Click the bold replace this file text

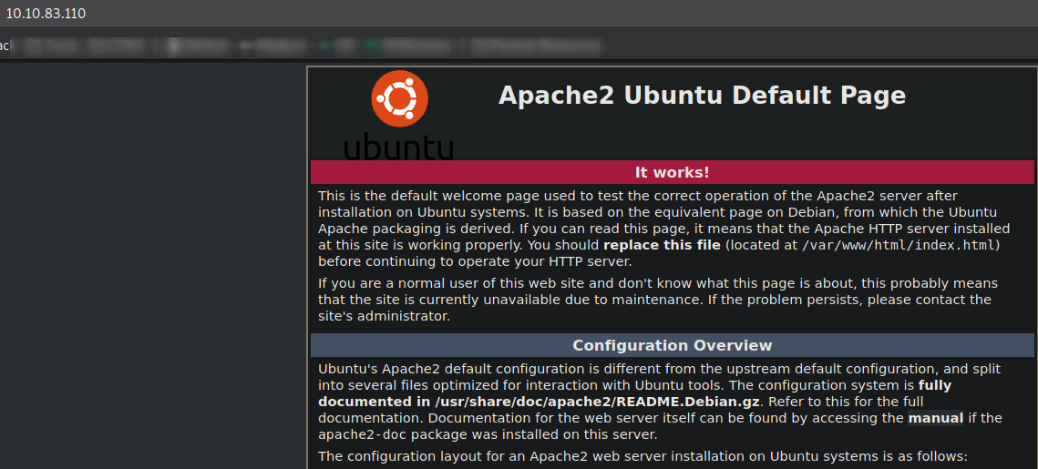[662, 245]
